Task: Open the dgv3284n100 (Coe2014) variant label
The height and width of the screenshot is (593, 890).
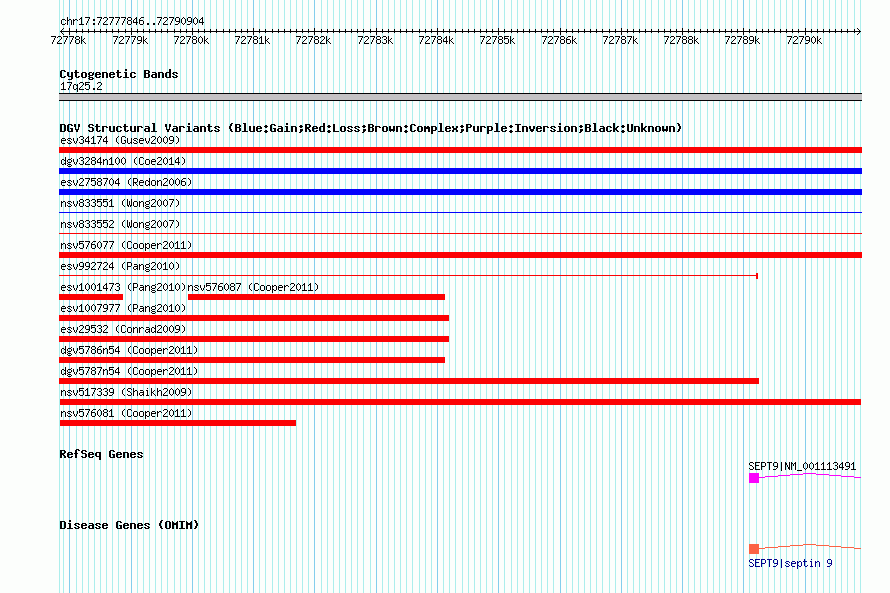Action: point(123,161)
